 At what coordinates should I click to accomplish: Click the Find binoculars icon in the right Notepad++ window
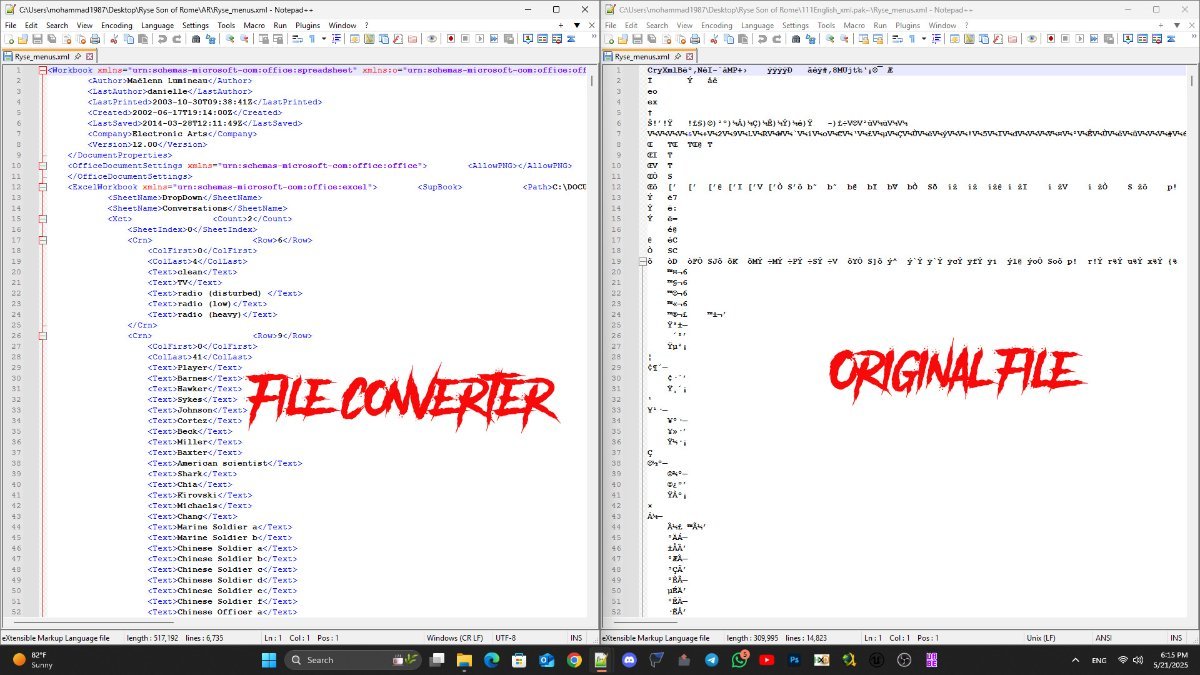(796, 39)
